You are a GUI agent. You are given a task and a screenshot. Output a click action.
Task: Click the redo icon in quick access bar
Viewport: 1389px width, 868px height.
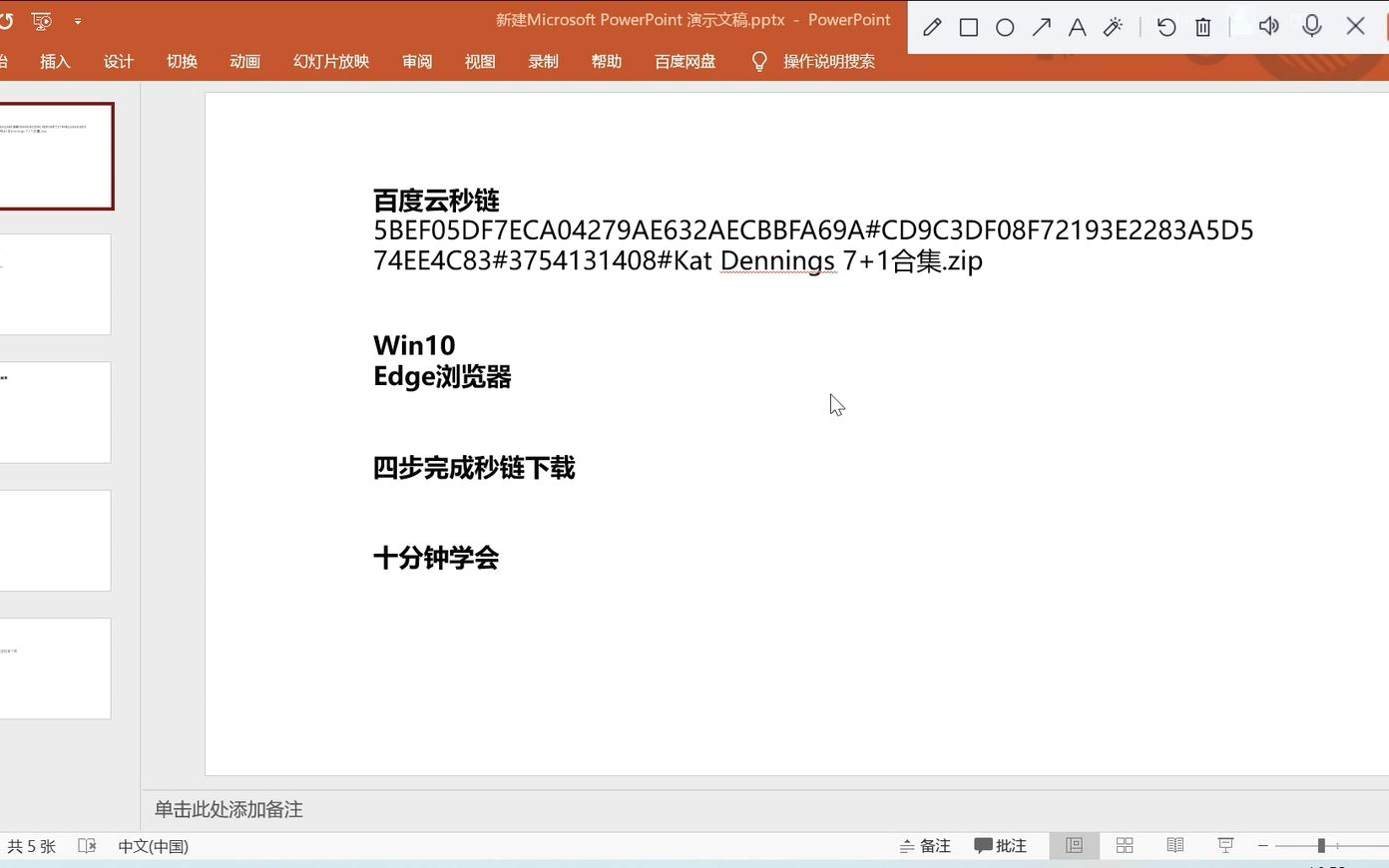[5, 20]
